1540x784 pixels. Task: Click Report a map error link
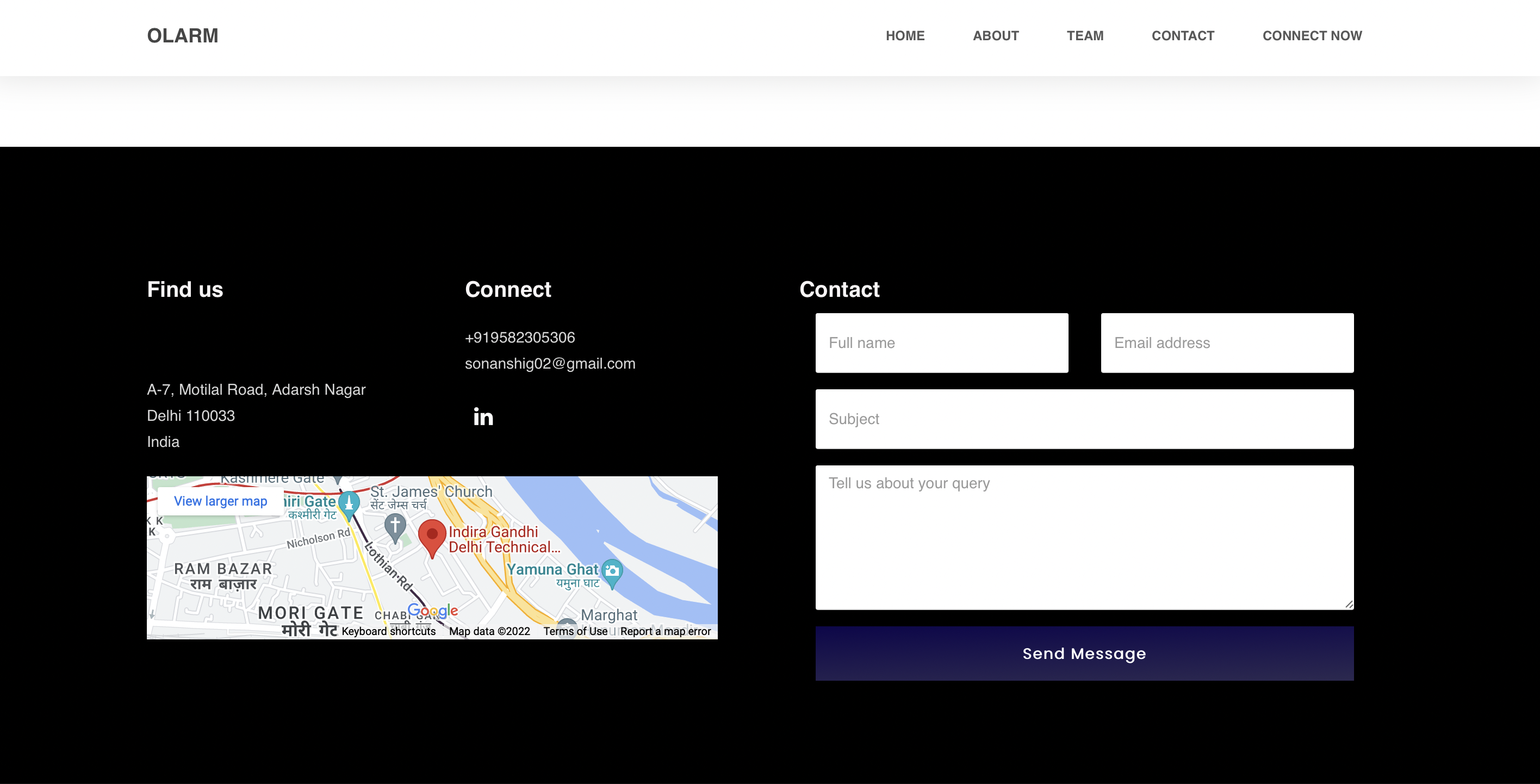tap(666, 631)
